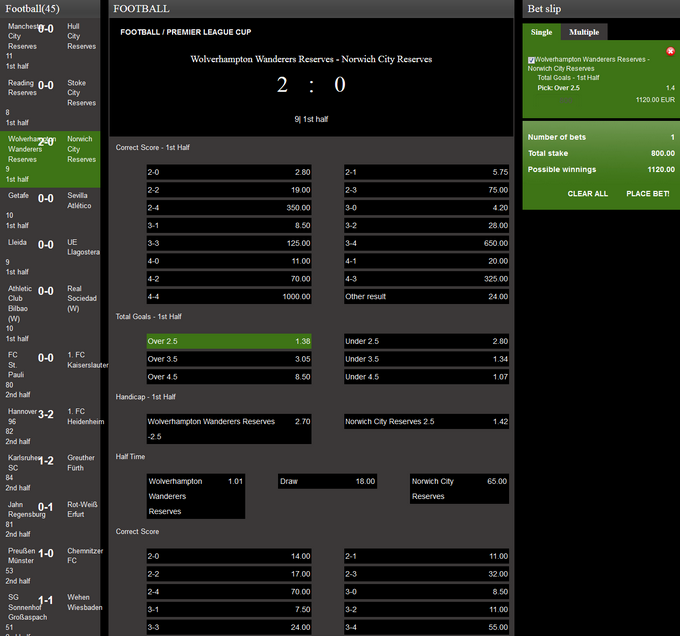Pick correct score 4-2 at 70.00
680x636 pixels.
(229, 279)
